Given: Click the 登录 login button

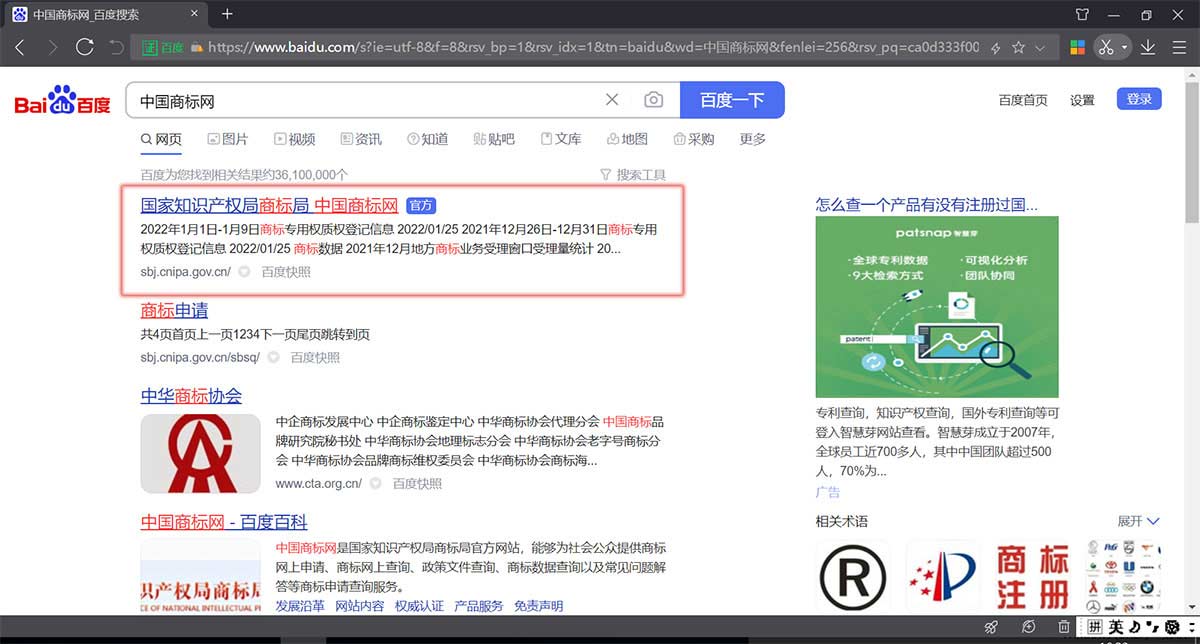Looking at the screenshot, I should click(x=1139, y=99).
